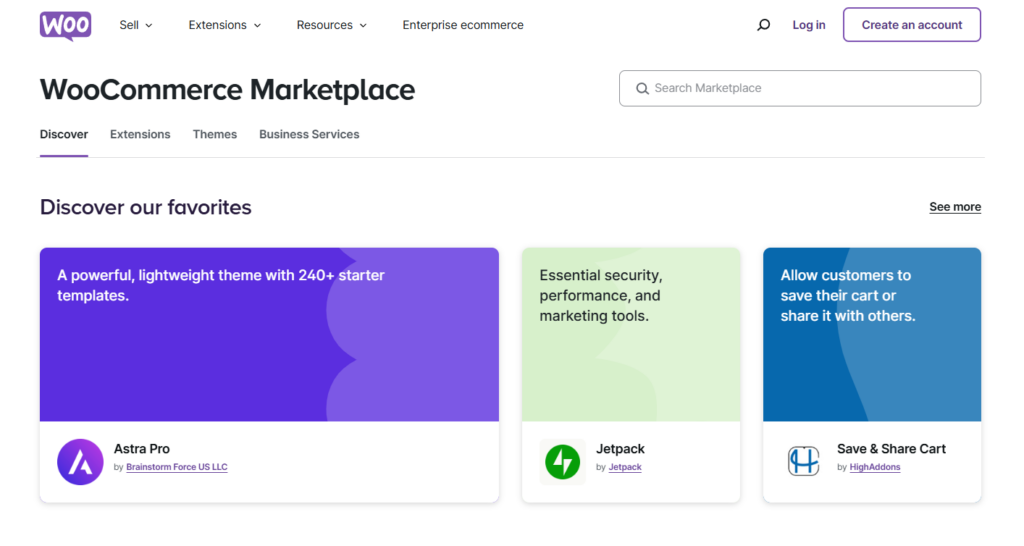Click the magnifier inside Search Marketplace field
Viewport: 1024px width, 546px height.
pos(642,88)
